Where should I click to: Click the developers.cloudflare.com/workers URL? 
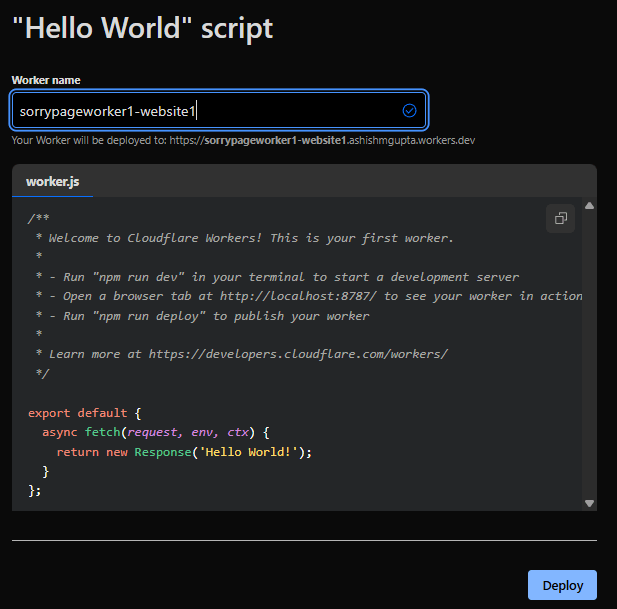coord(298,354)
